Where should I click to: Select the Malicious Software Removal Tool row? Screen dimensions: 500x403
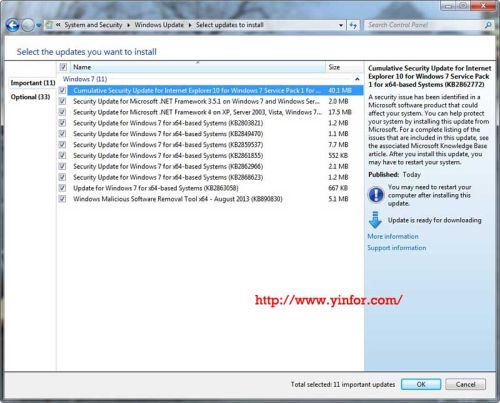215,199
